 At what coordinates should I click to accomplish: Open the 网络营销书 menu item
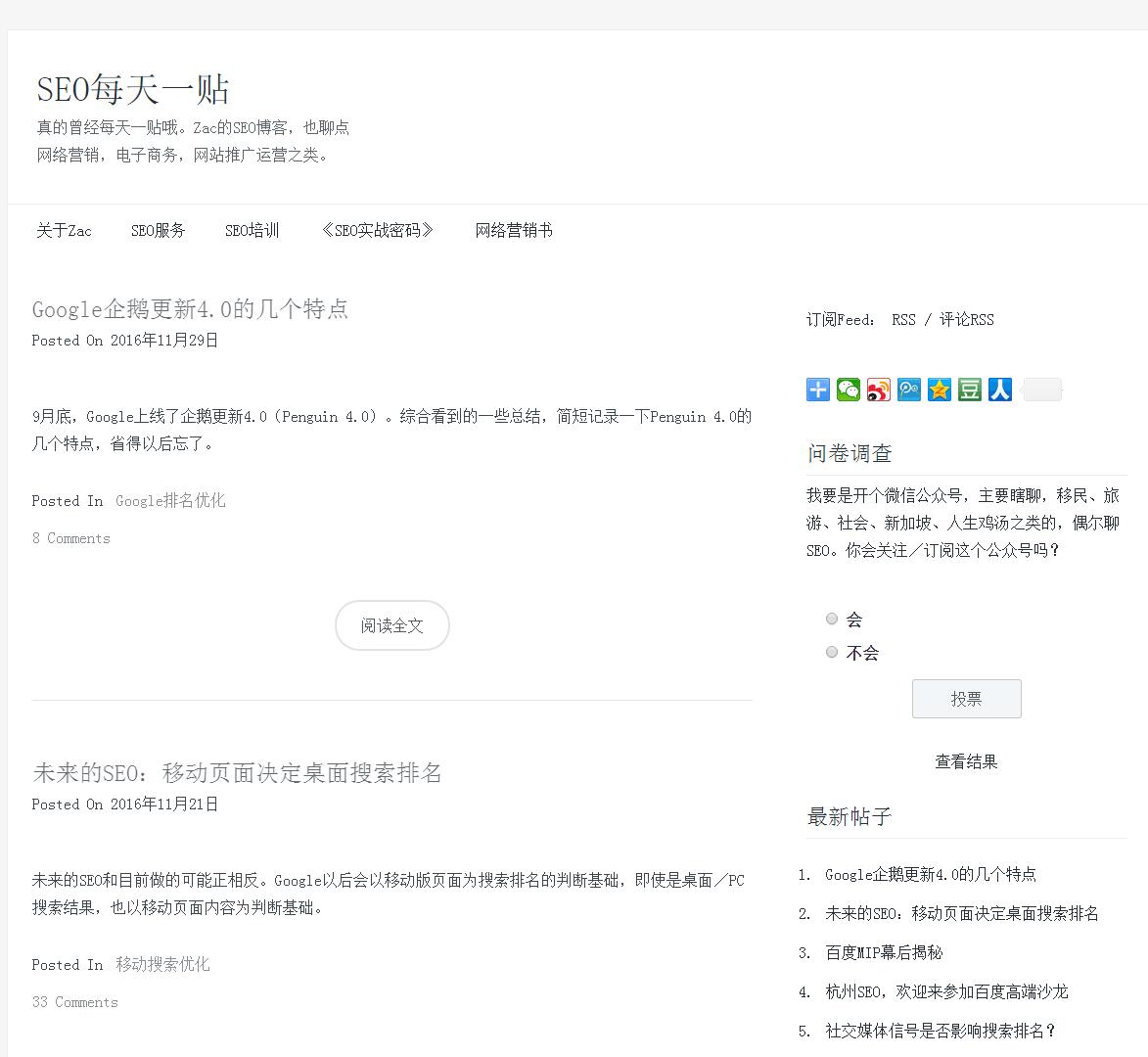(513, 231)
